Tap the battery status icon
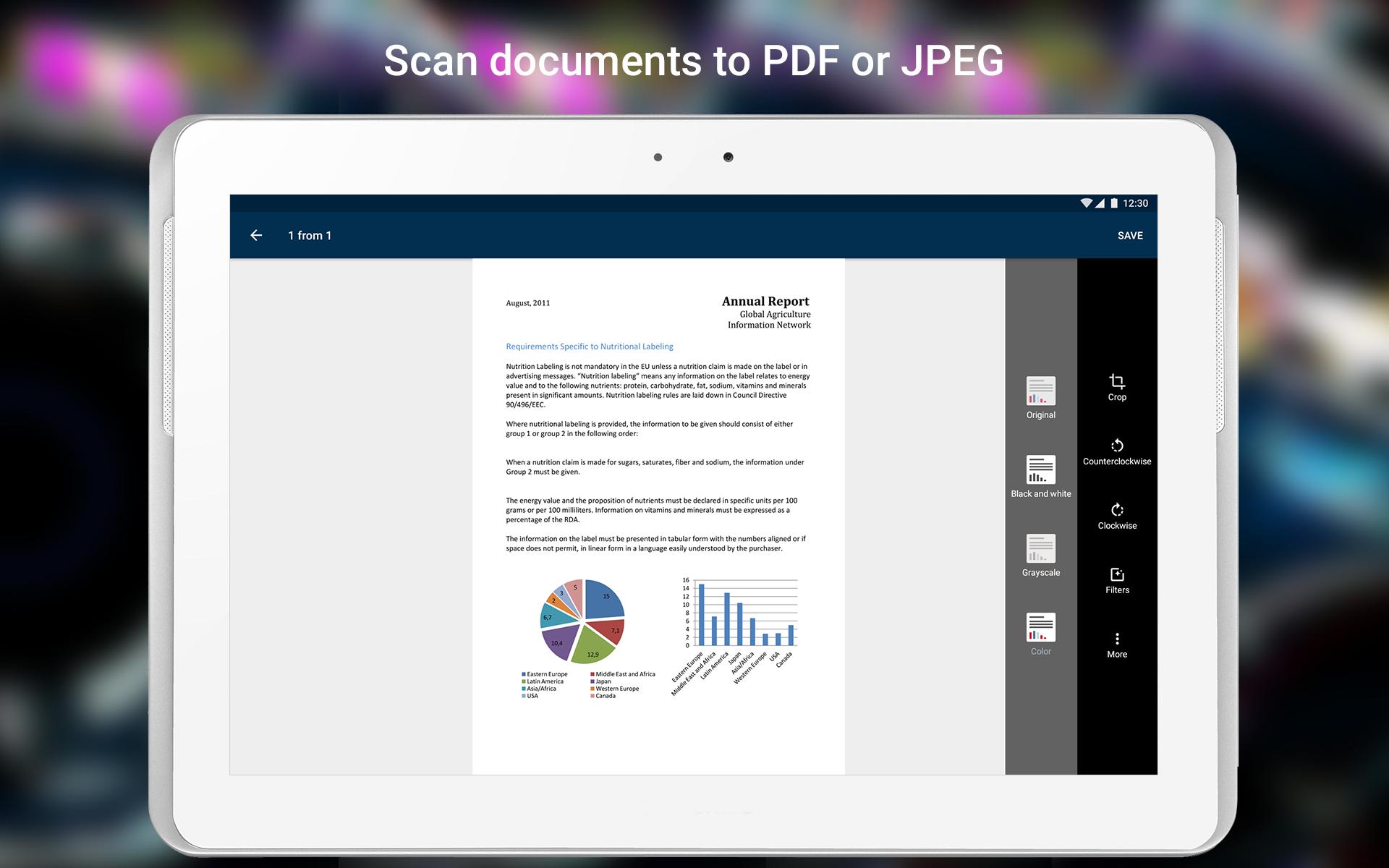This screenshot has height=868, width=1389. click(1114, 203)
